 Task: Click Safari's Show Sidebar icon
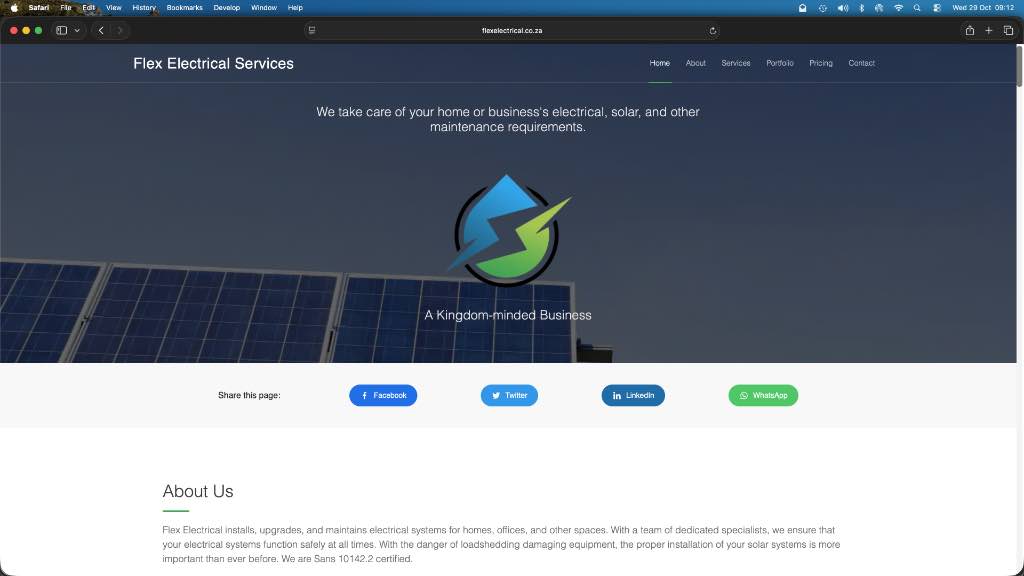tap(61, 31)
